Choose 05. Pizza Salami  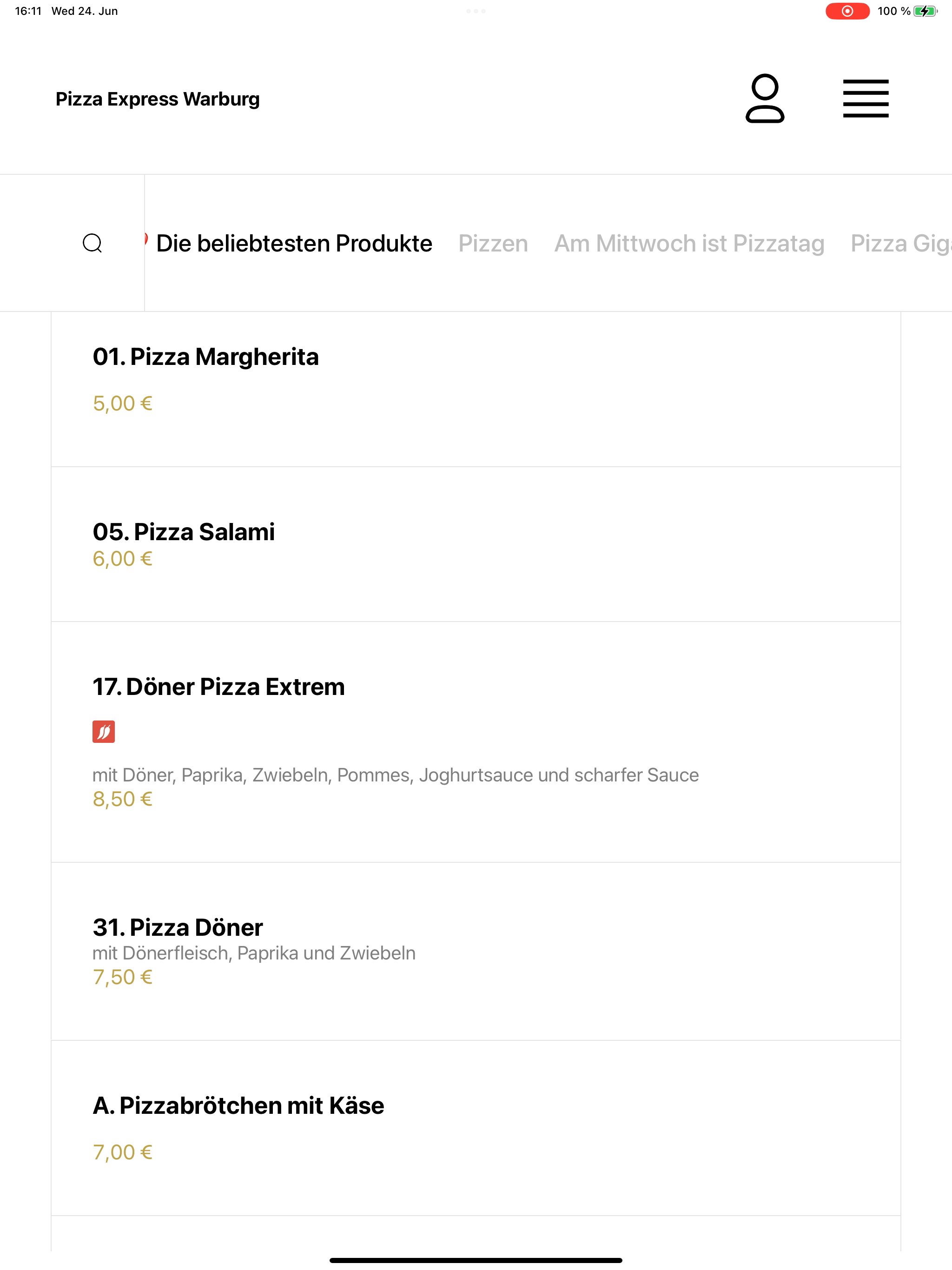(x=476, y=544)
